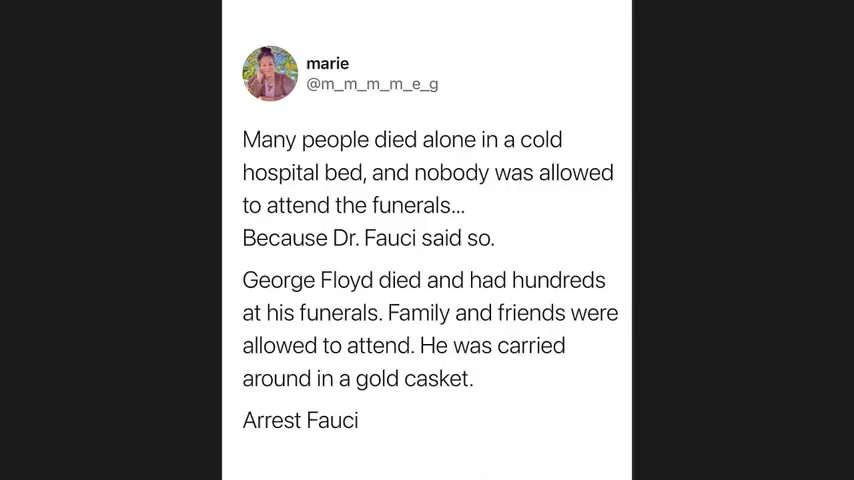Screen dimensions: 854x480
Task: Click the words "nobody was allowed" in the tweet
Action: [x=513, y=173]
